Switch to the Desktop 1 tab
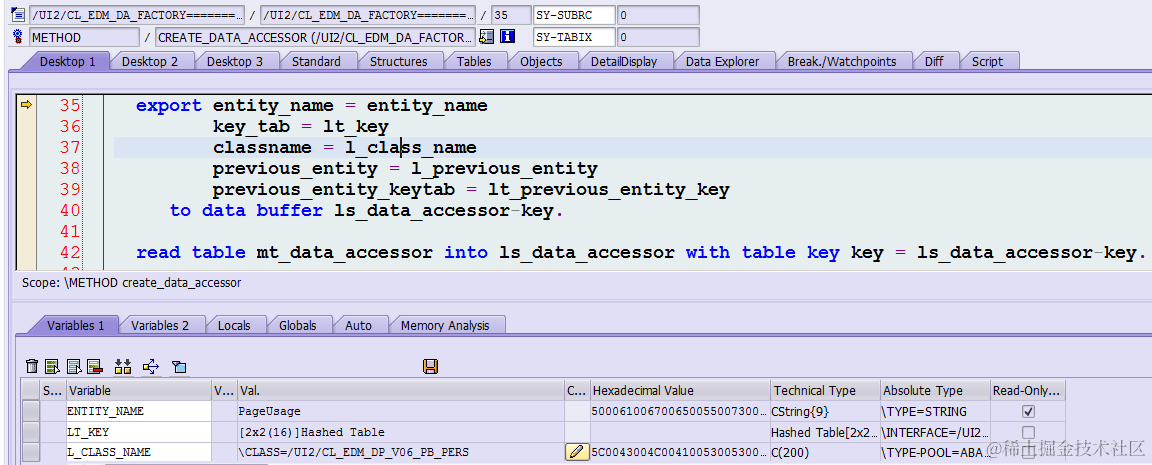Image resolution: width=1152 pixels, height=465 pixels. click(67, 62)
